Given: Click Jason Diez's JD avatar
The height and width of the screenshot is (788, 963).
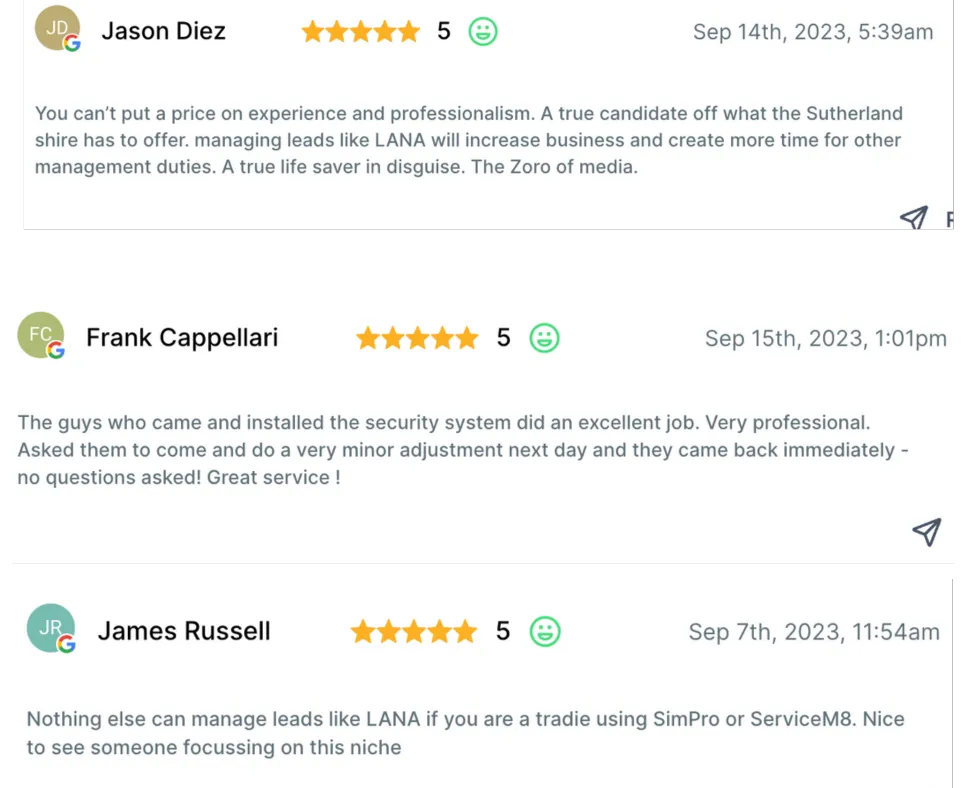Looking at the screenshot, I should tap(56, 32).
